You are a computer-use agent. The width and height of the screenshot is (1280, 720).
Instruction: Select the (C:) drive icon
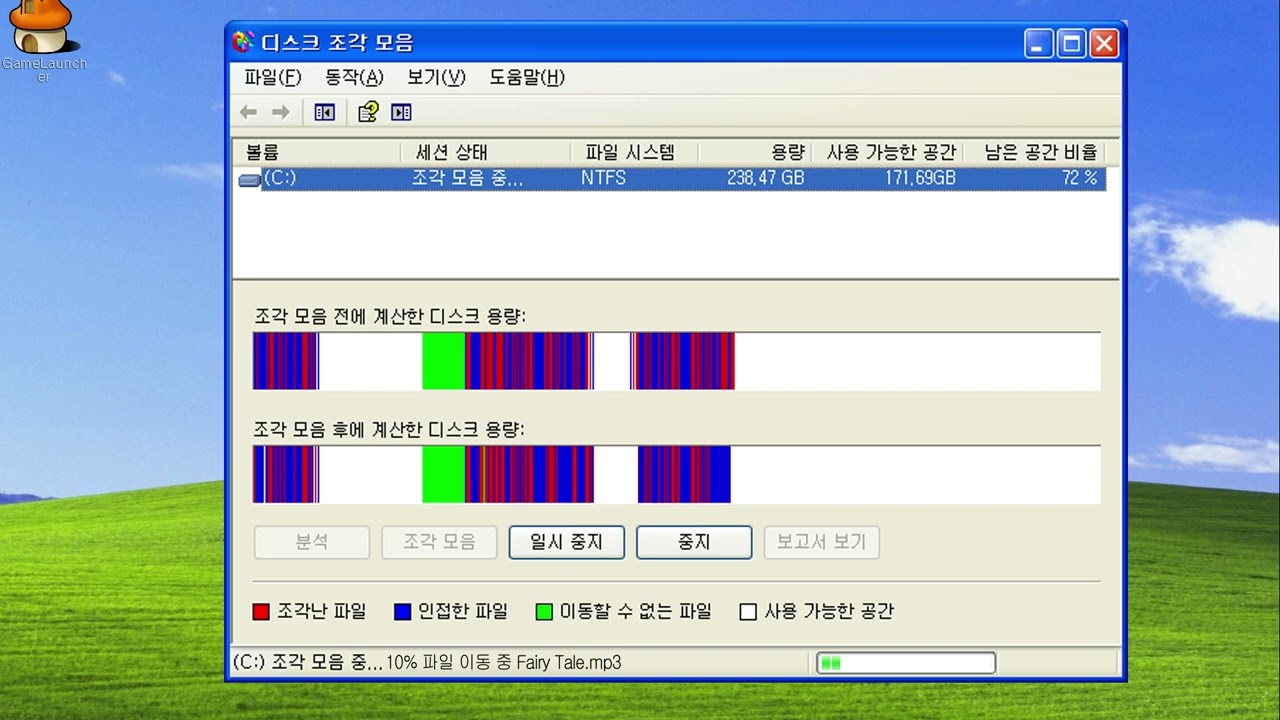click(249, 179)
